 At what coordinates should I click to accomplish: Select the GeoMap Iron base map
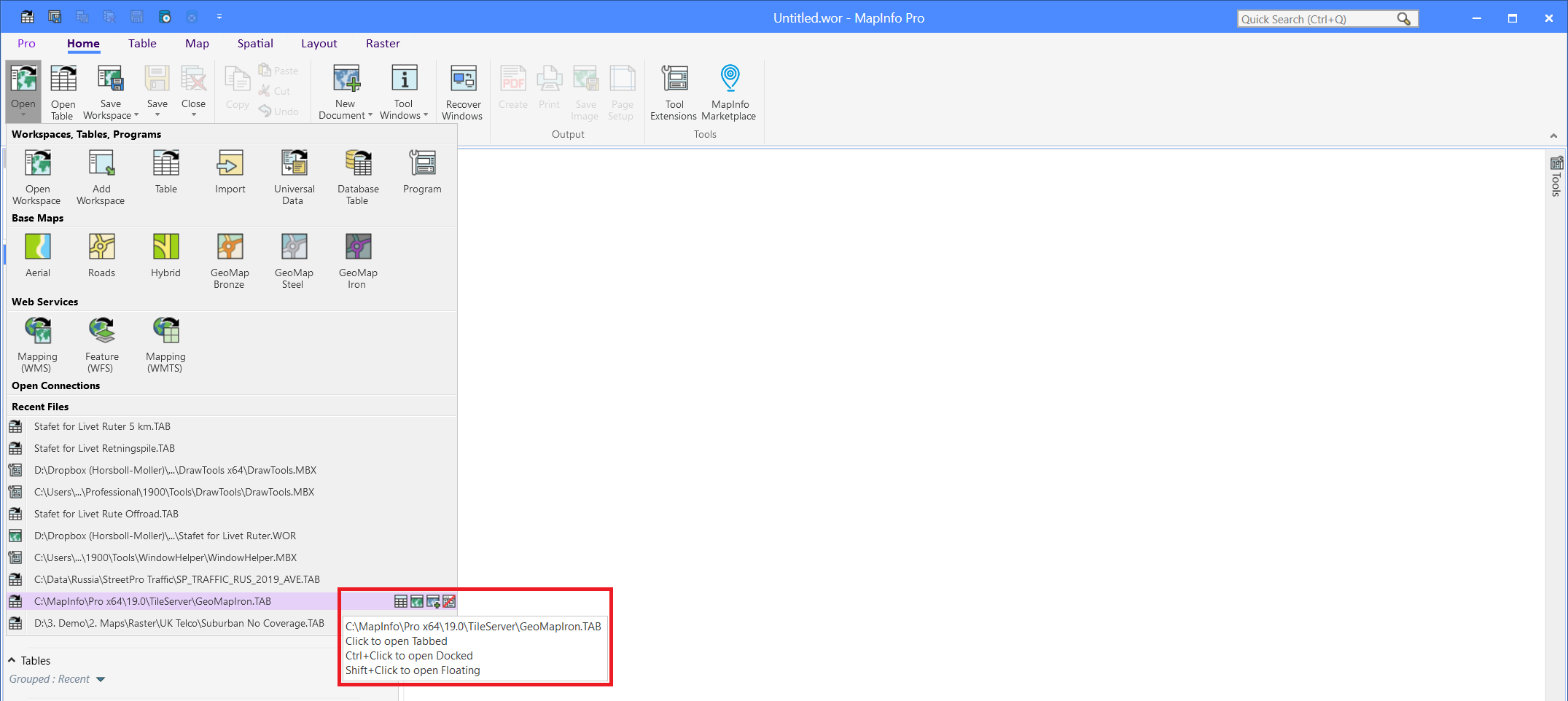(358, 247)
